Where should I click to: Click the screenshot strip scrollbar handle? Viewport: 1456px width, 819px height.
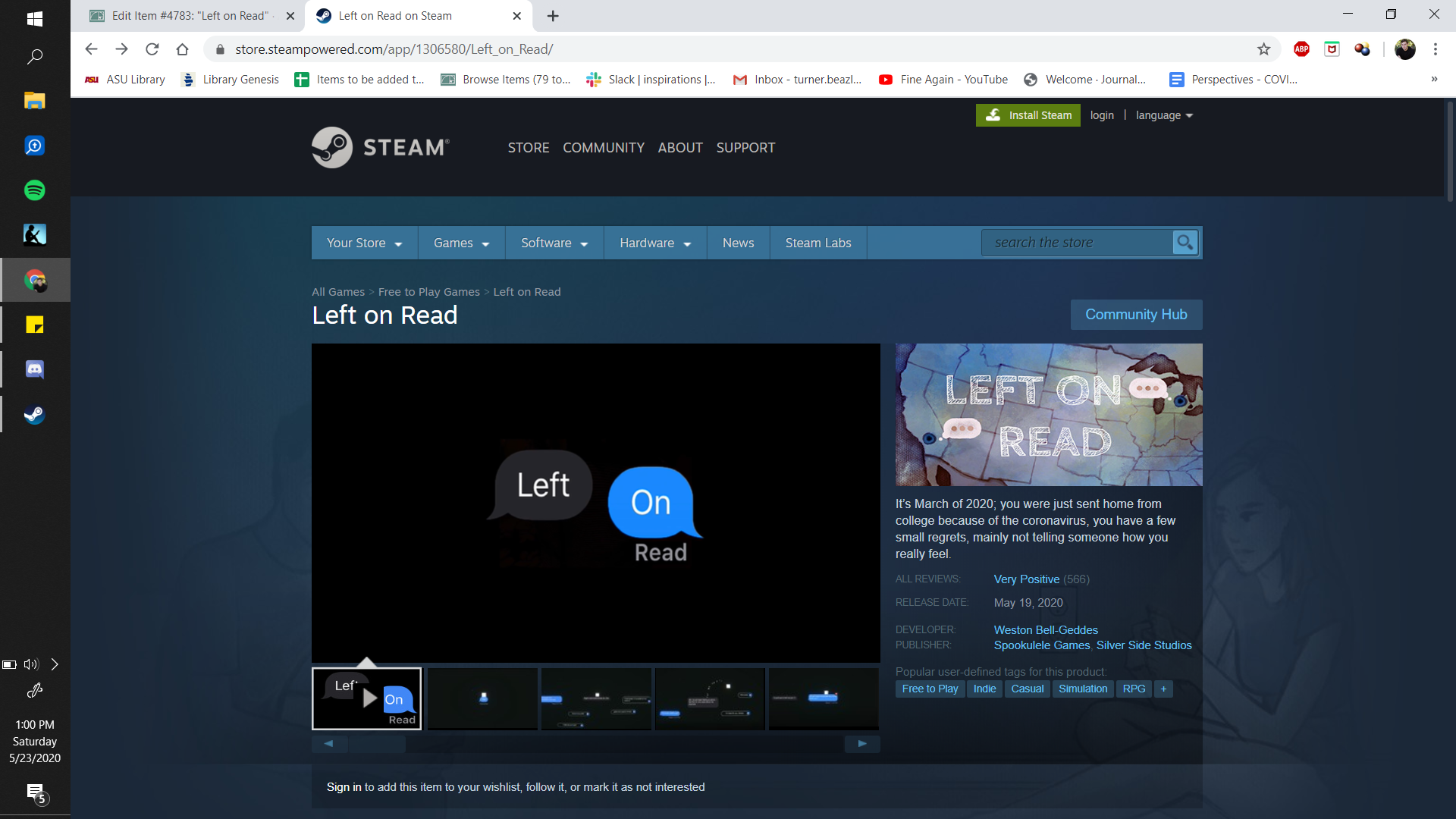[377, 744]
